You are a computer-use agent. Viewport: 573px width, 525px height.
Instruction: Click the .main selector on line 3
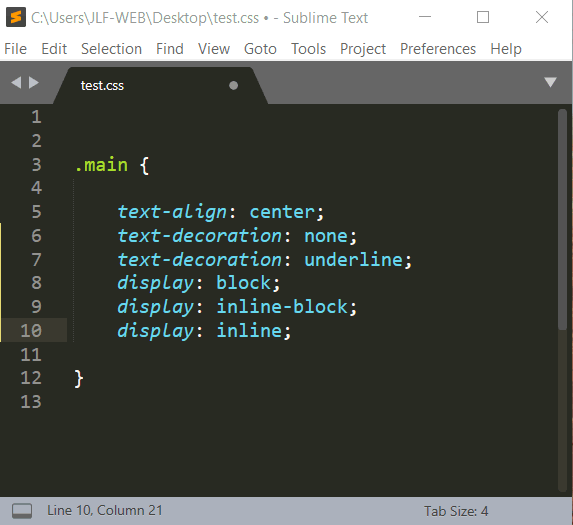pos(101,165)
